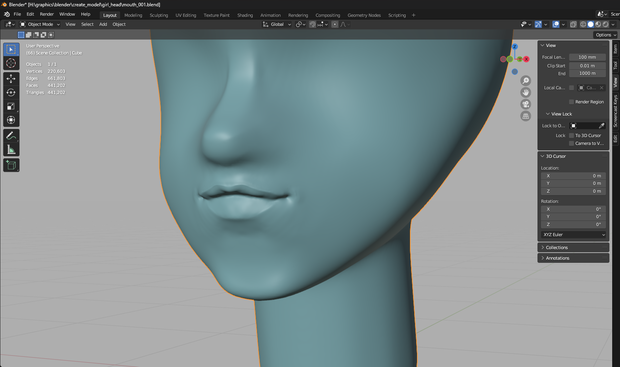Collapse the 3D Cursor panel
620x367 pixels.
(x=543, y=156)
